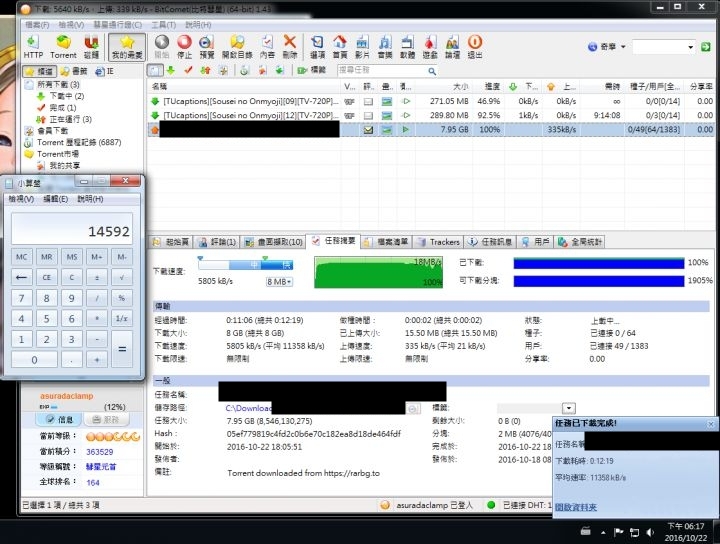Open the 工具(T) menu in BitComet
This screenshot has width=720, height=544.
click(x=163, y=25)
